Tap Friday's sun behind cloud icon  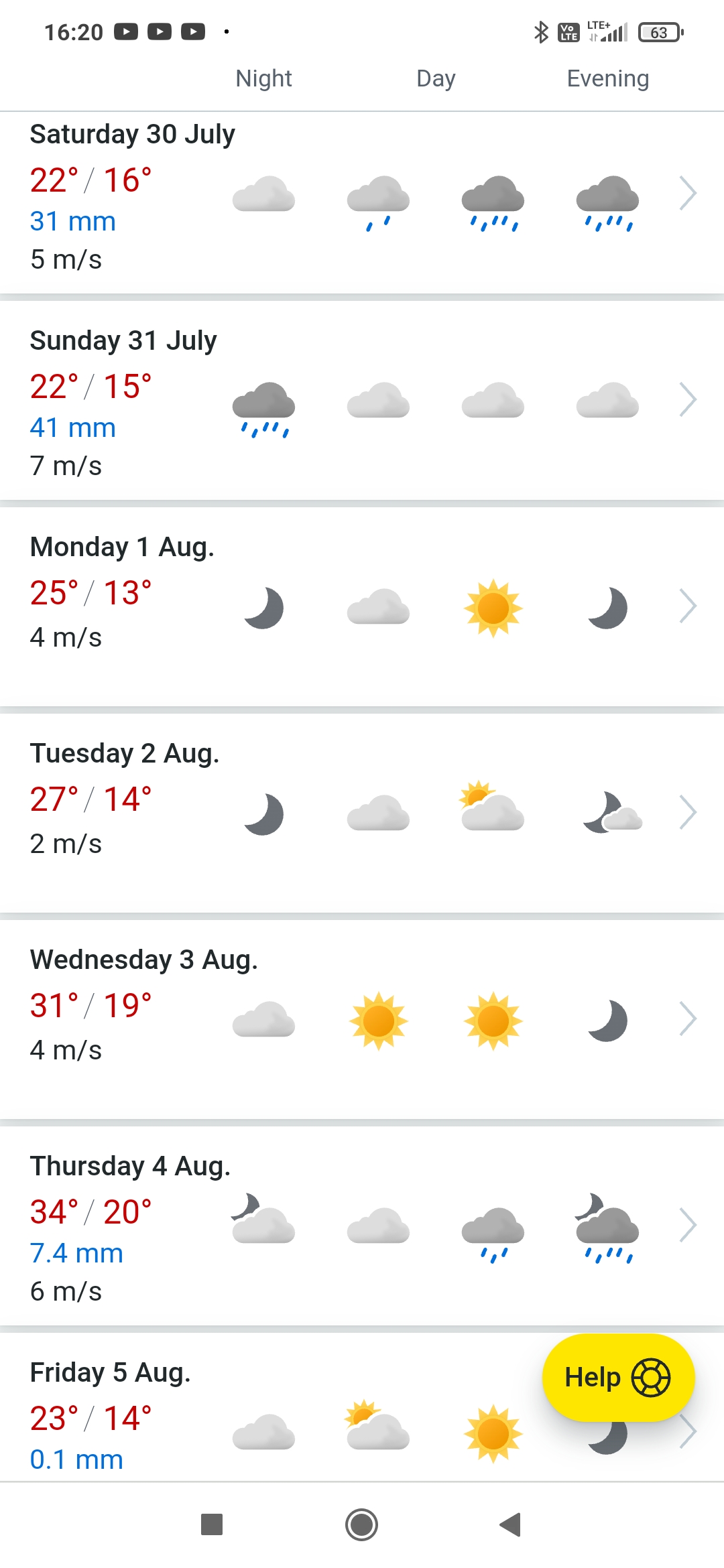pos(377,1425)
